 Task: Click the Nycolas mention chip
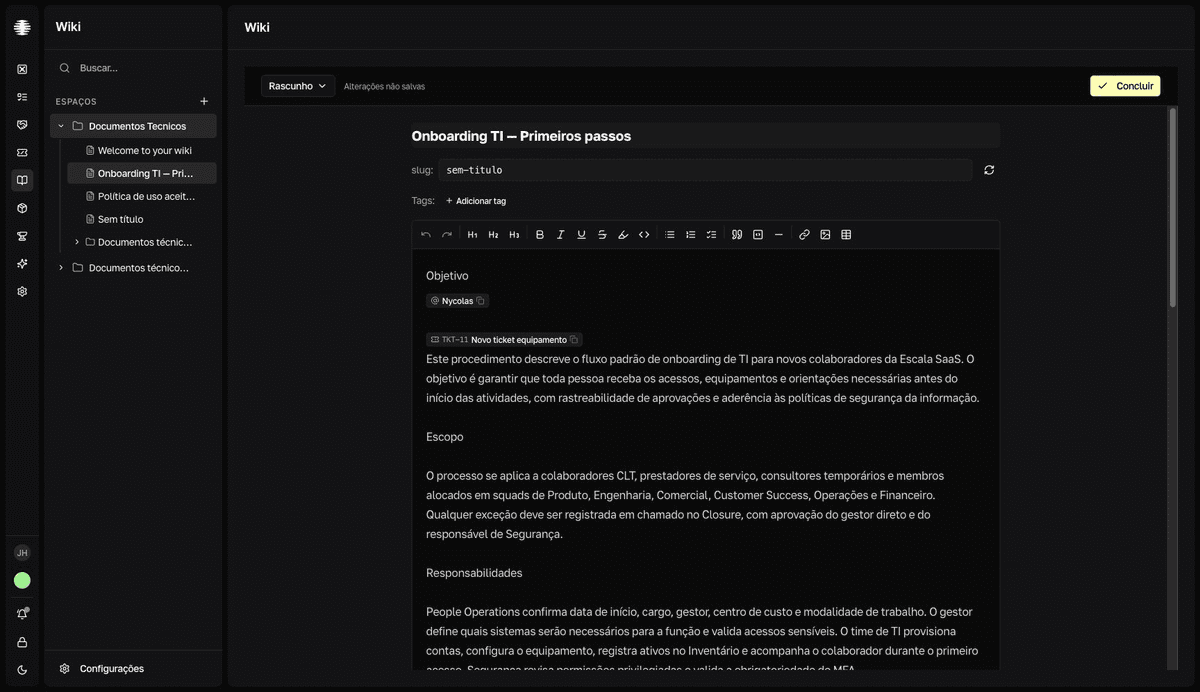click(x=457, y=301)
